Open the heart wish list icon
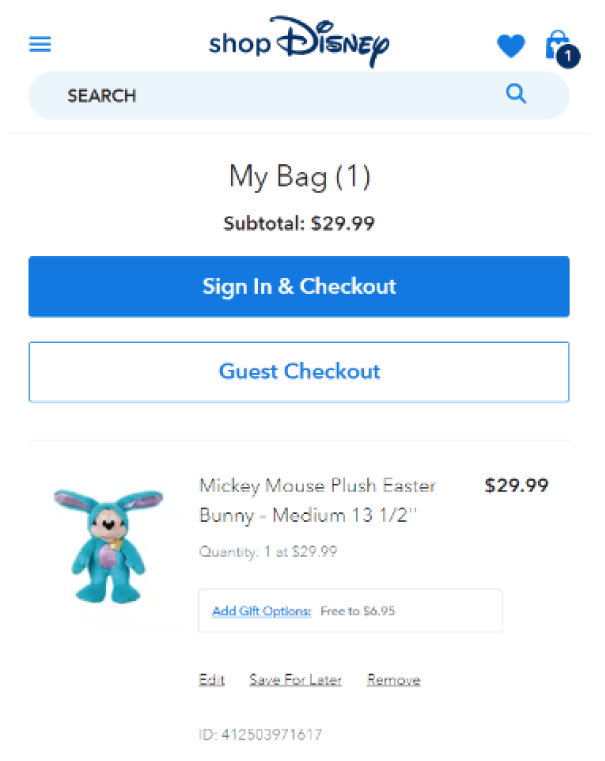Screen dimensions: 605x761 pyautogui.click(x=511, y=46)
